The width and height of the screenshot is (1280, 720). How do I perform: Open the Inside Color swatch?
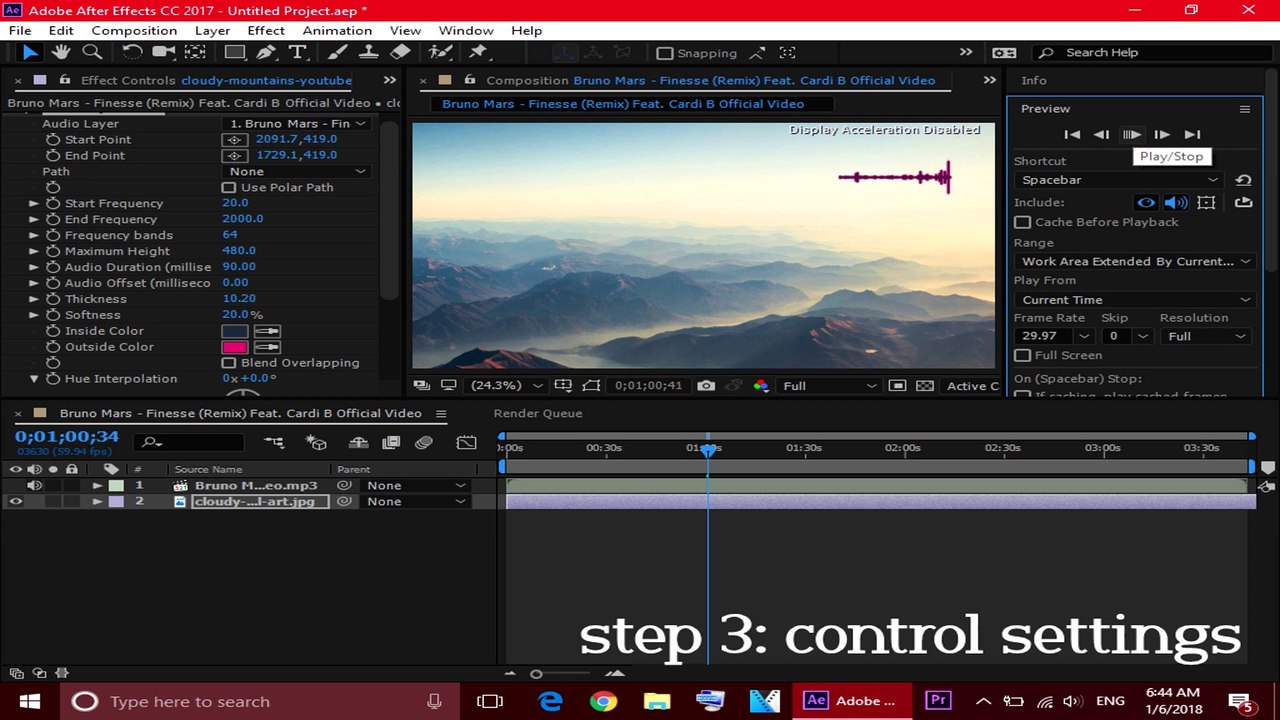tap(235, 331)
